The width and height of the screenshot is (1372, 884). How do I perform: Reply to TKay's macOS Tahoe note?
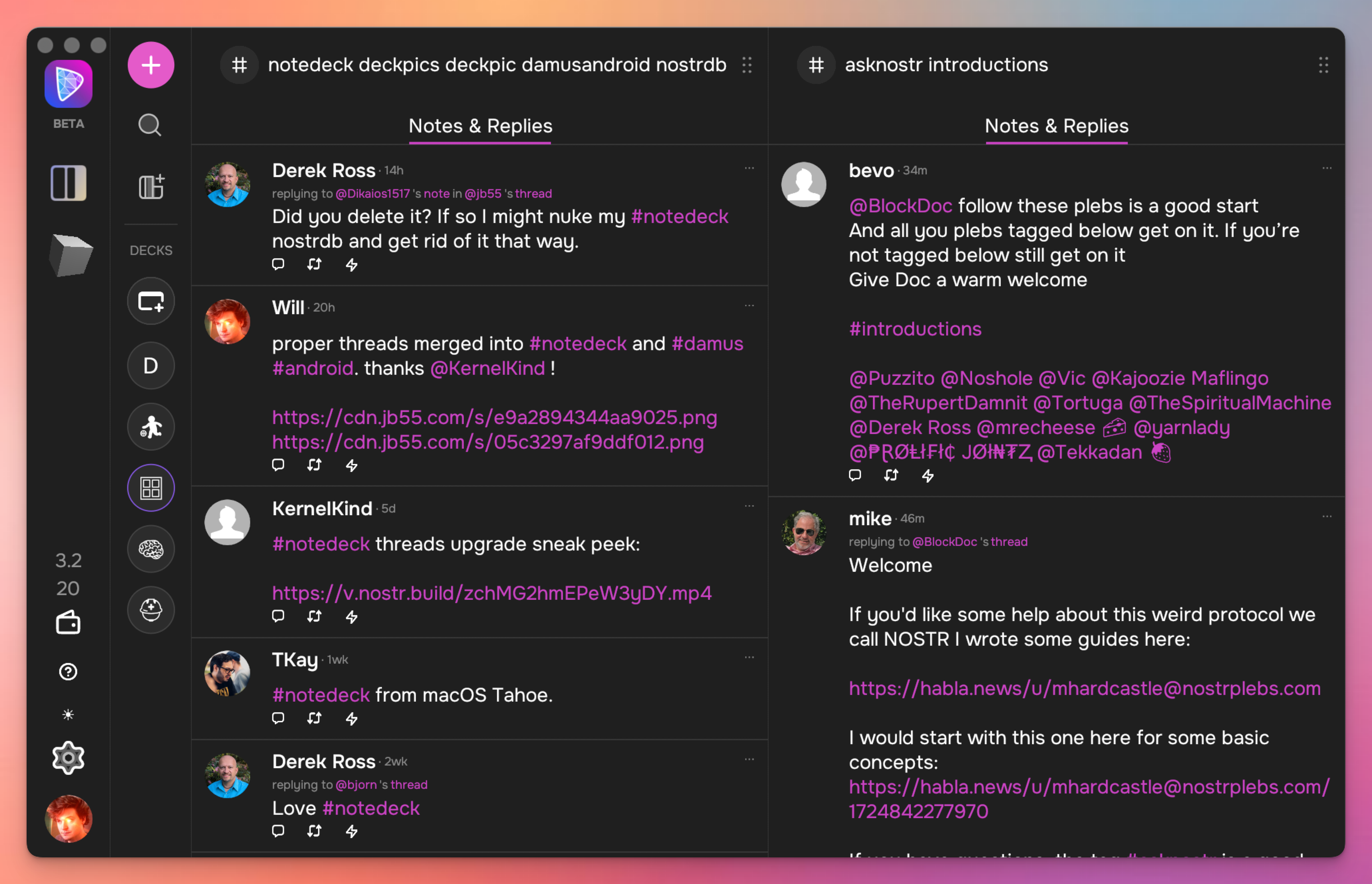point(278,718)
